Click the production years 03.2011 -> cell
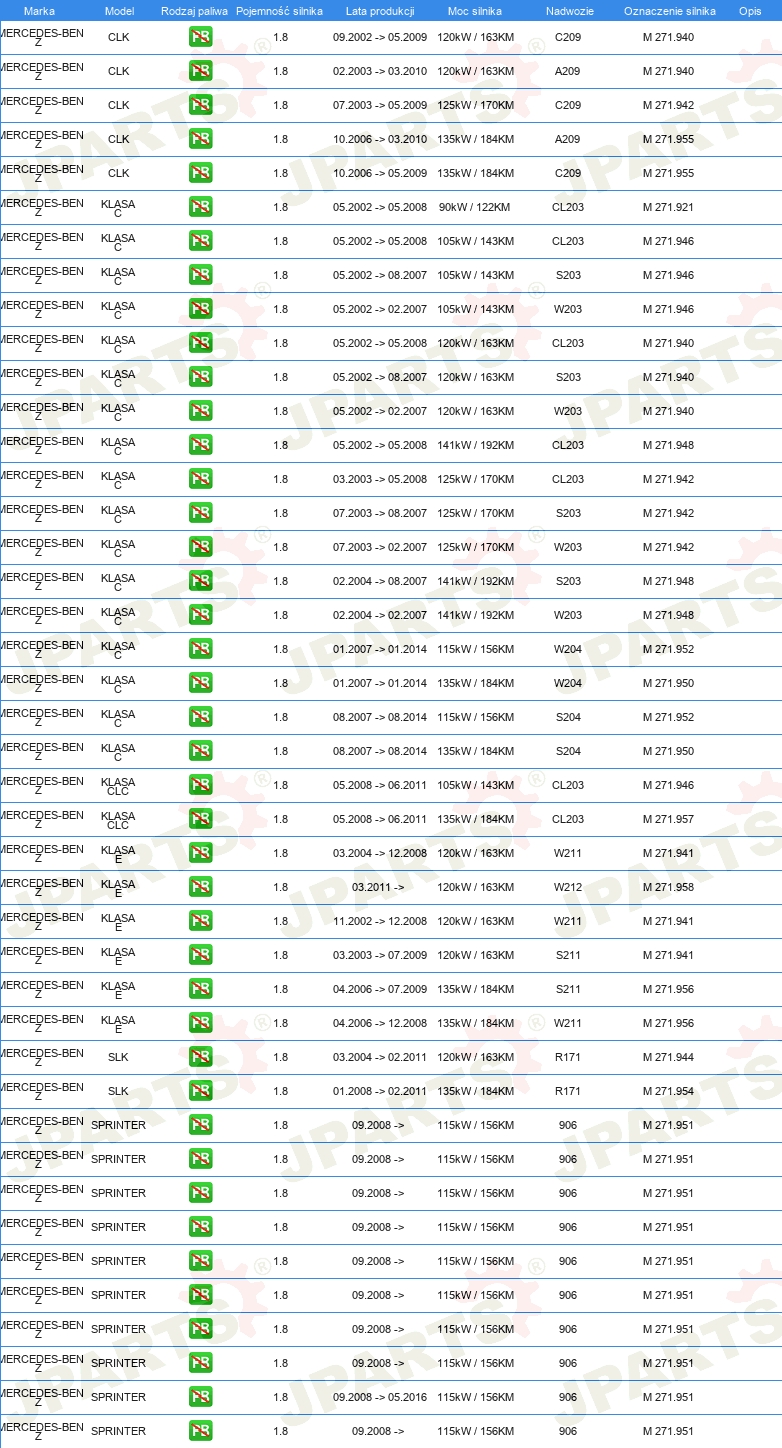This screenshot has width=782, height=1448. (x=378, y=887)
